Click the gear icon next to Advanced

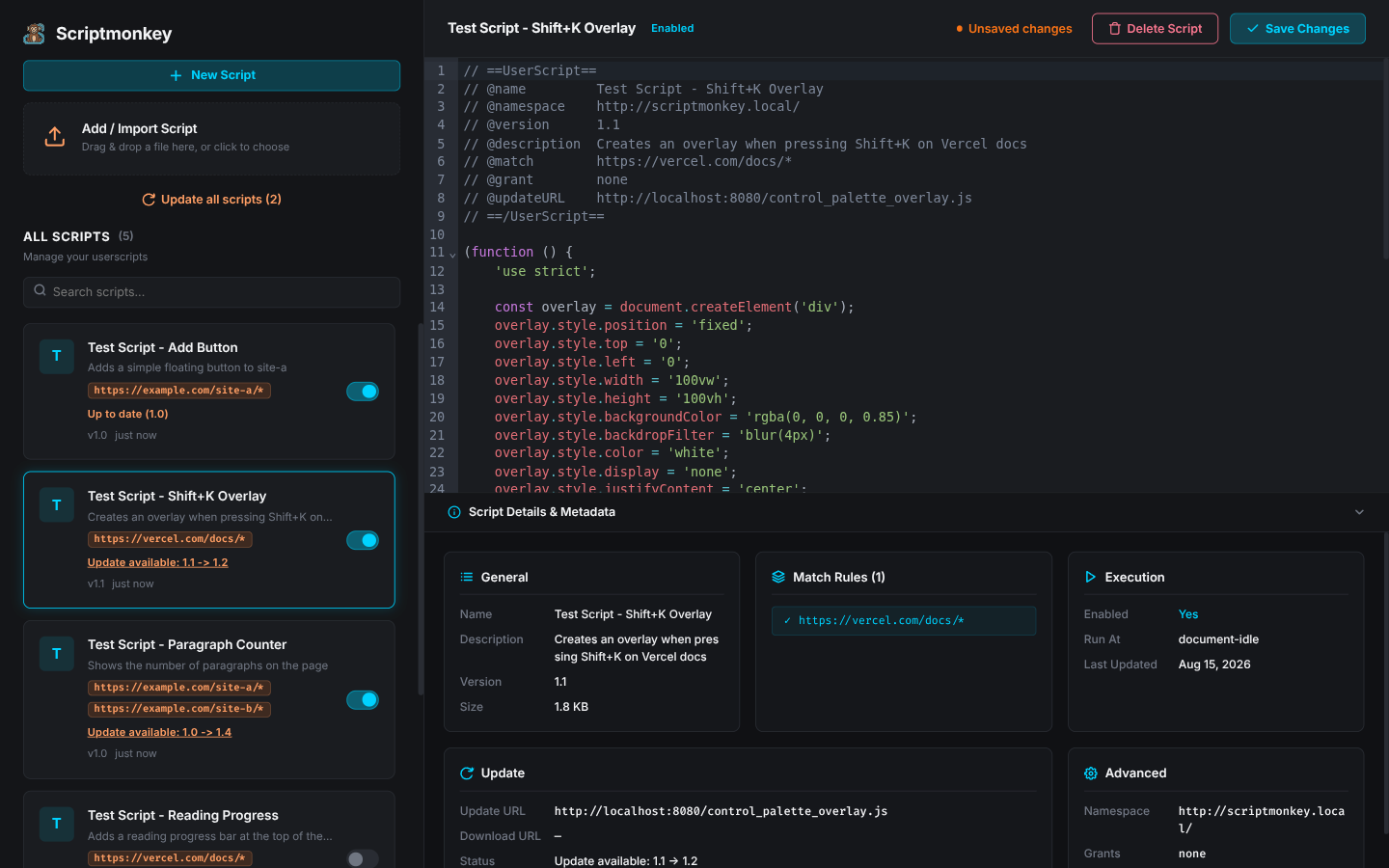tap(1091, 773)
